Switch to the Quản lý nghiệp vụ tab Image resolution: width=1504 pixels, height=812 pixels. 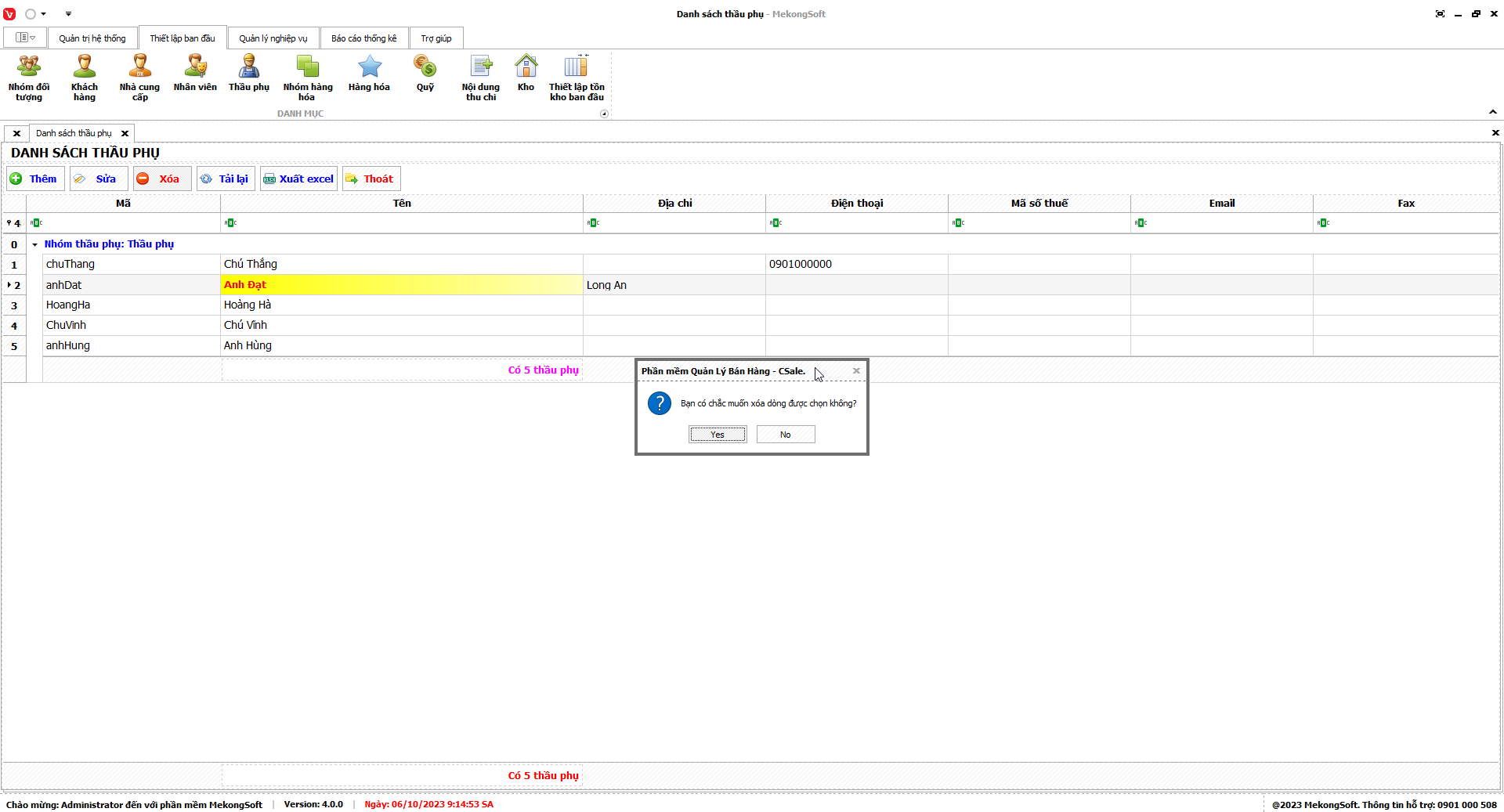tap(273, 38)
